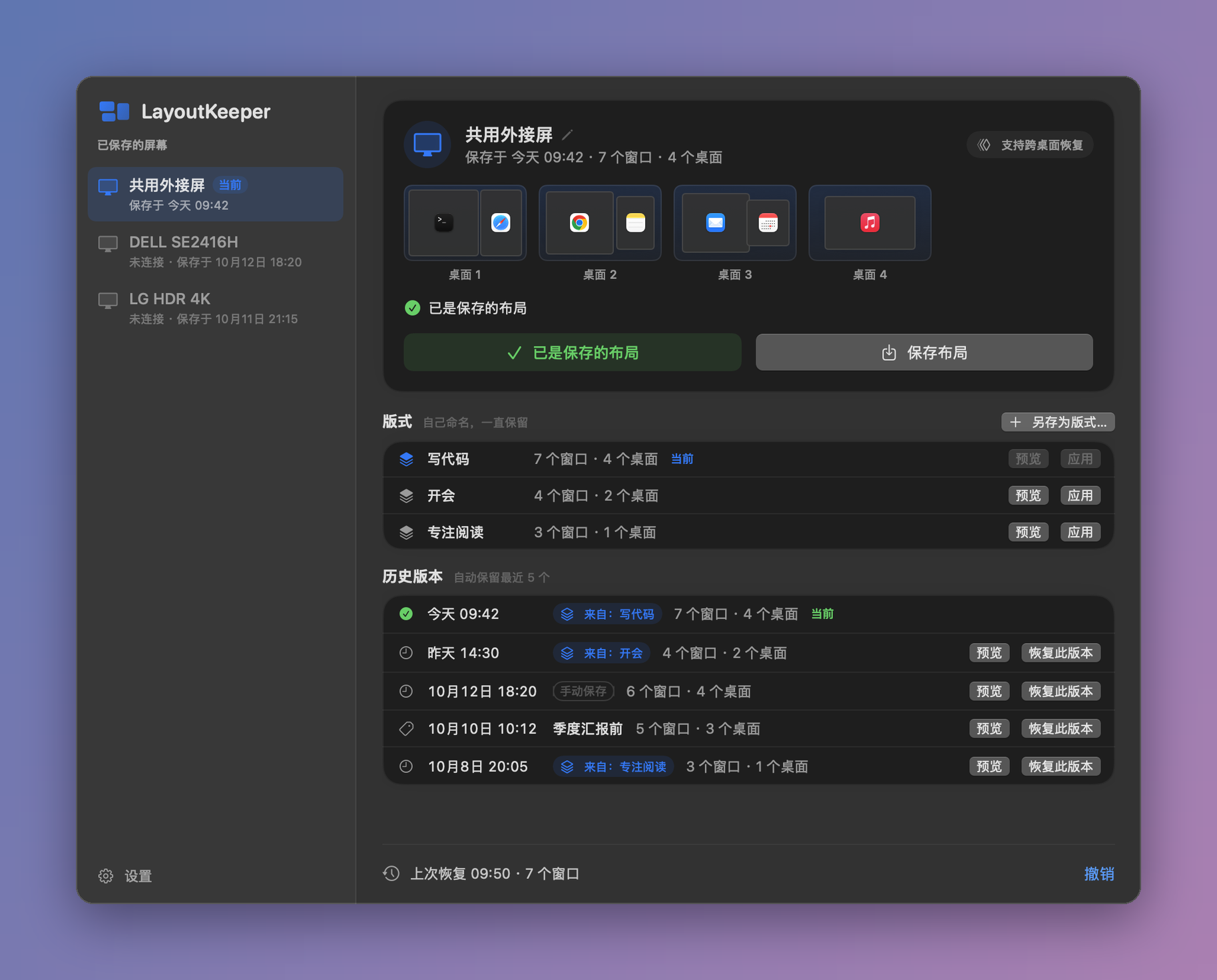Click the 支持跨桌面恢复 badge
Screen dimensions: 1217x980
point(1030,145)
